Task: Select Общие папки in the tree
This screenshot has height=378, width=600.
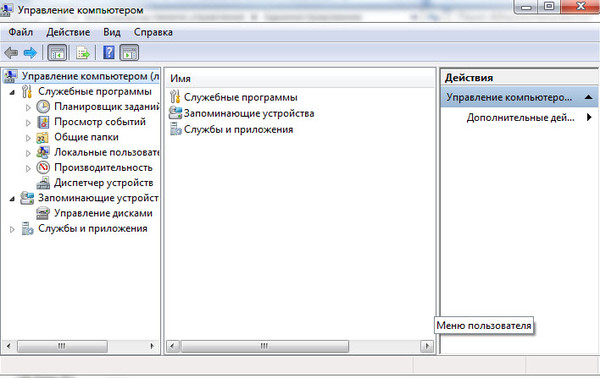Action: tap(86, 137)
